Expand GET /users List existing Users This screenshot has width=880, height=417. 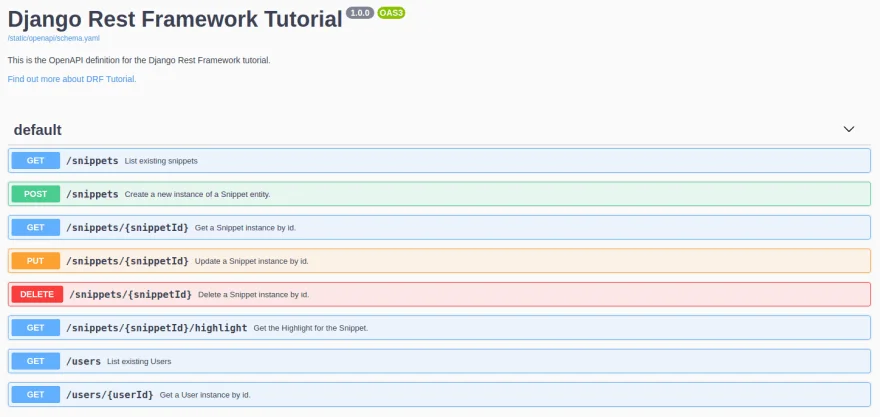tap(439, 361)
